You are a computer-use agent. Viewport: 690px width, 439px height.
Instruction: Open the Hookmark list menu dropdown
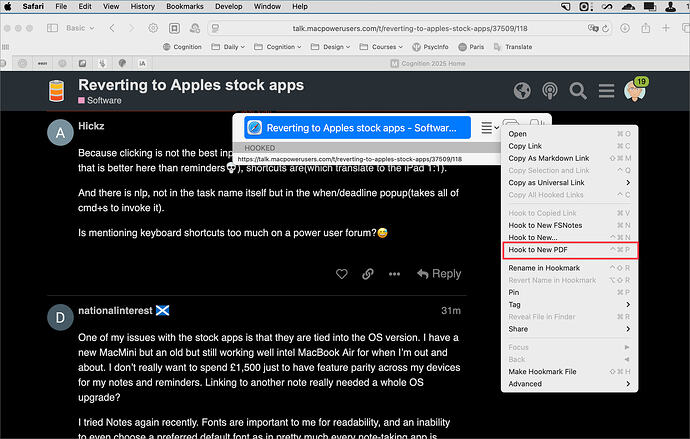[x=489, y=128]
